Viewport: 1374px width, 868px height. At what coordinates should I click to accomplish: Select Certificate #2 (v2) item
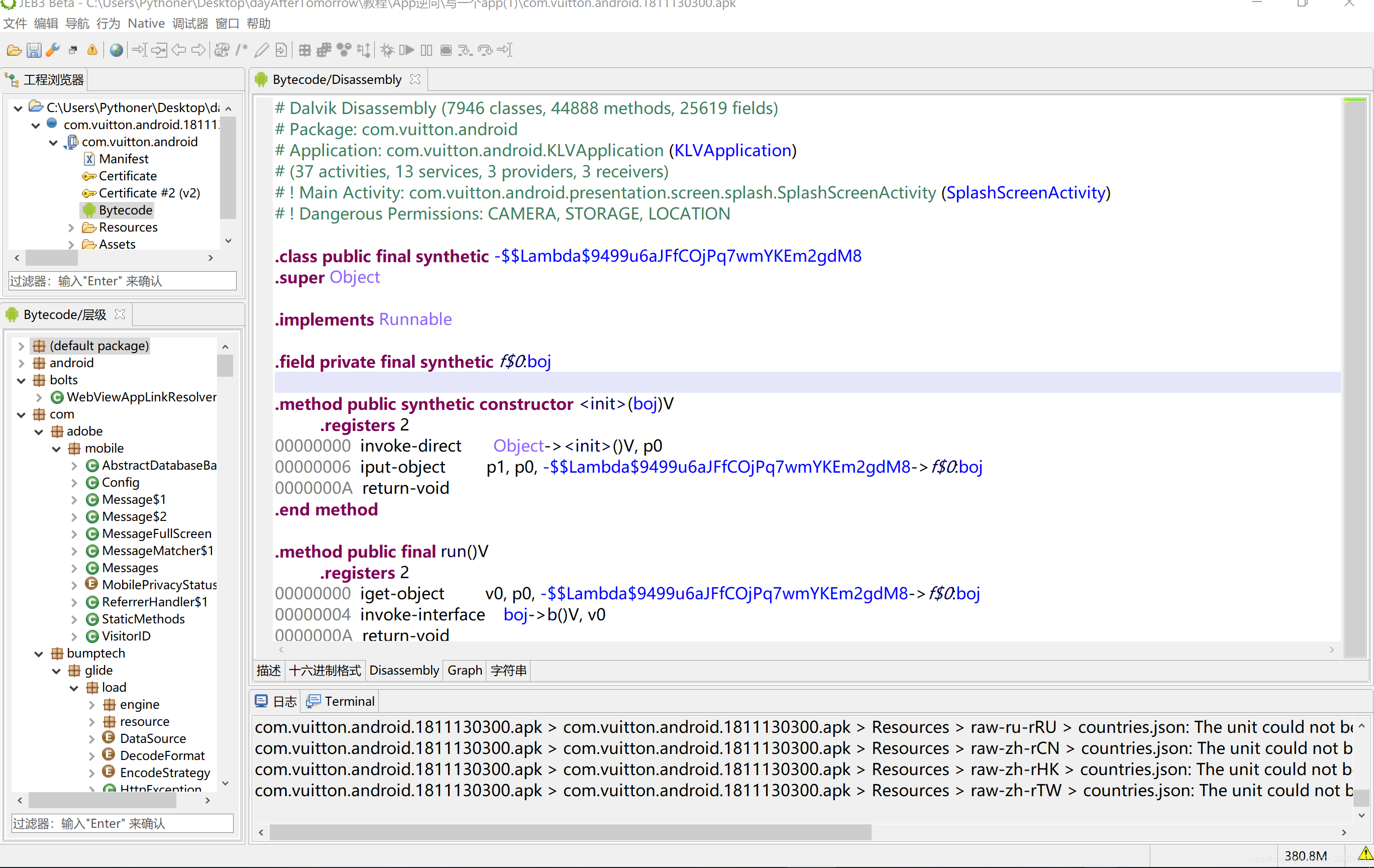pos(149,193)
